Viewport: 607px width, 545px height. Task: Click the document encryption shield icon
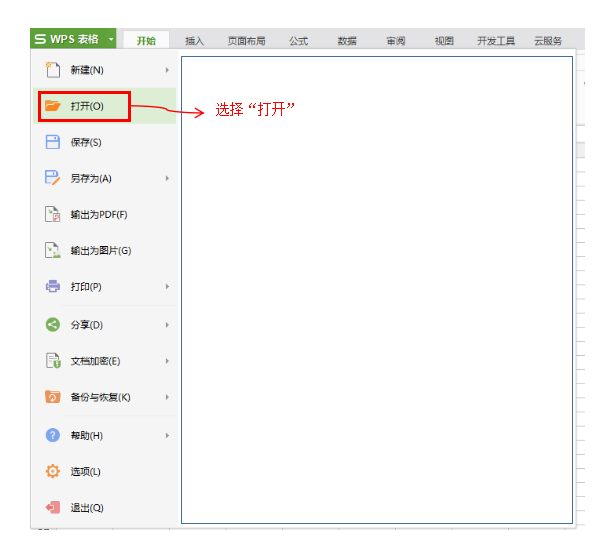[x=53, y=360]
